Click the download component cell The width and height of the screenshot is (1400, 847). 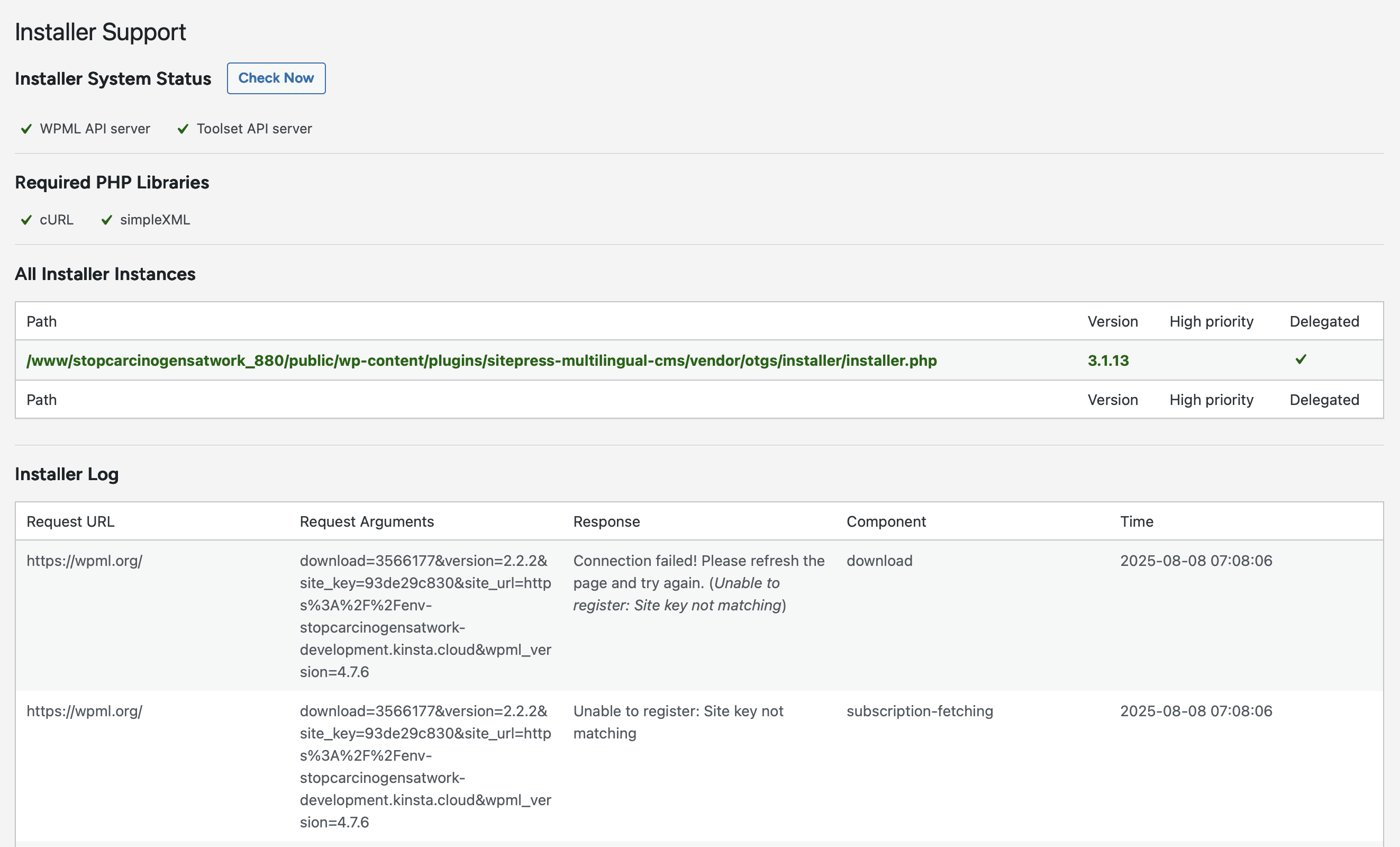[x=879, y=561]
